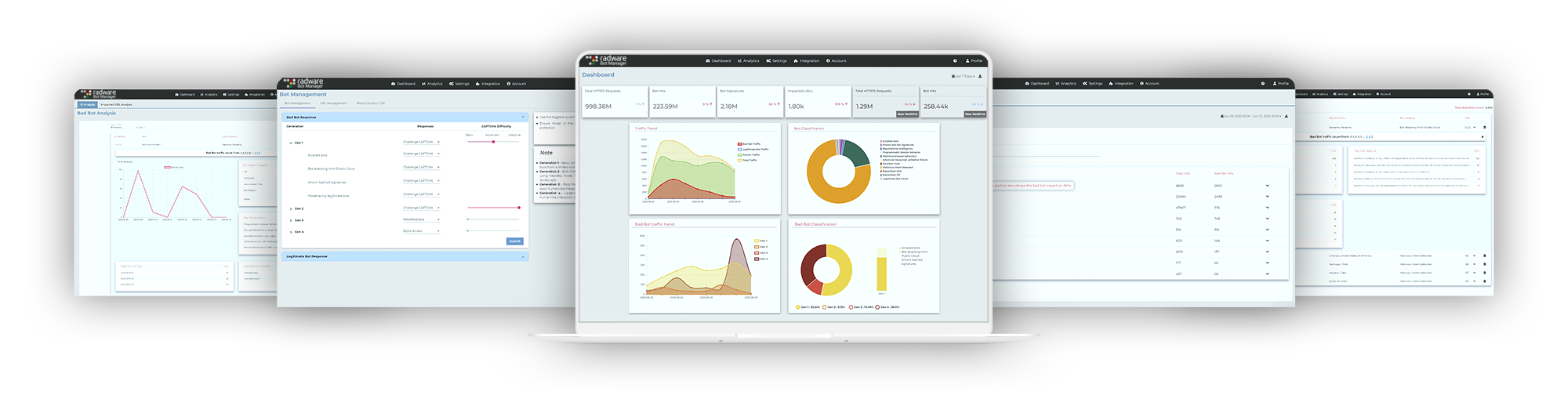
Task: Toggle the Bad Bot Traffic legend in Traffic Trend
Action: [749, 144]
